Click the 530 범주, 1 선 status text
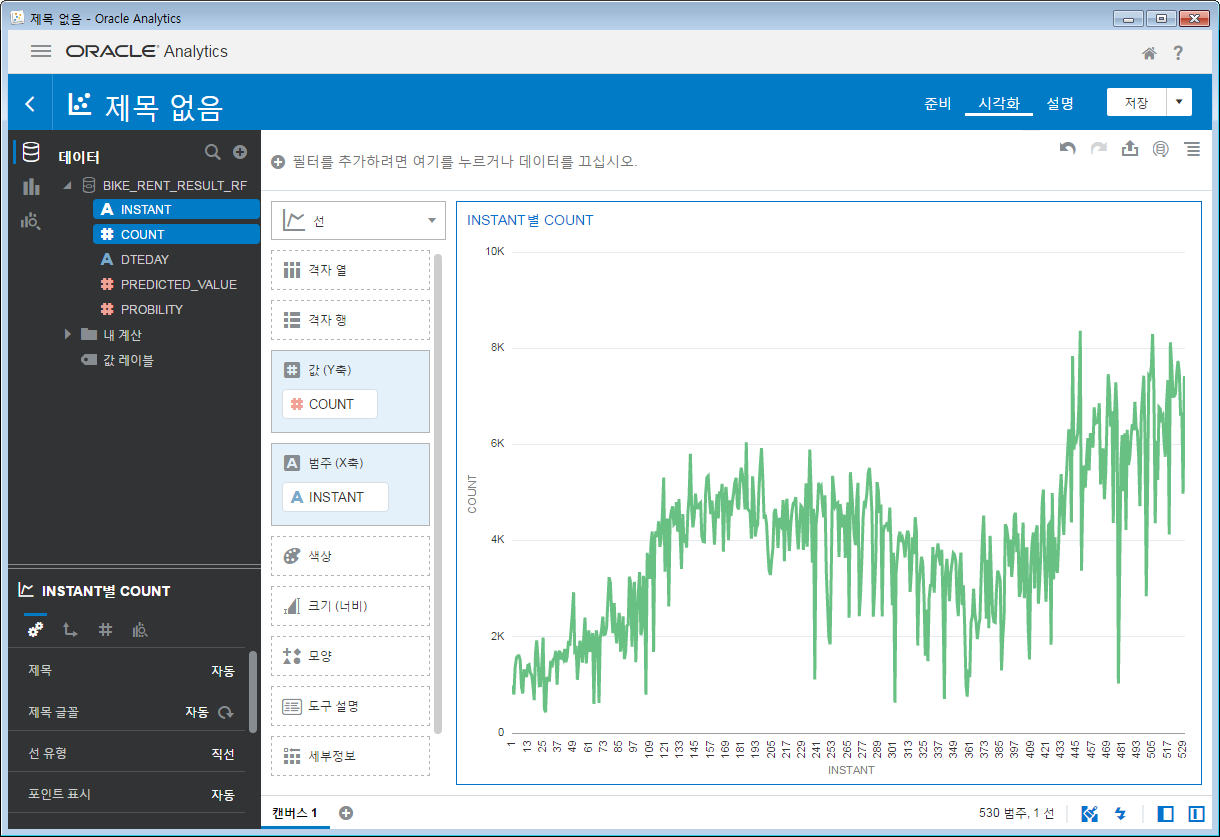1220x837 pixels. [x=1017, y=814]
